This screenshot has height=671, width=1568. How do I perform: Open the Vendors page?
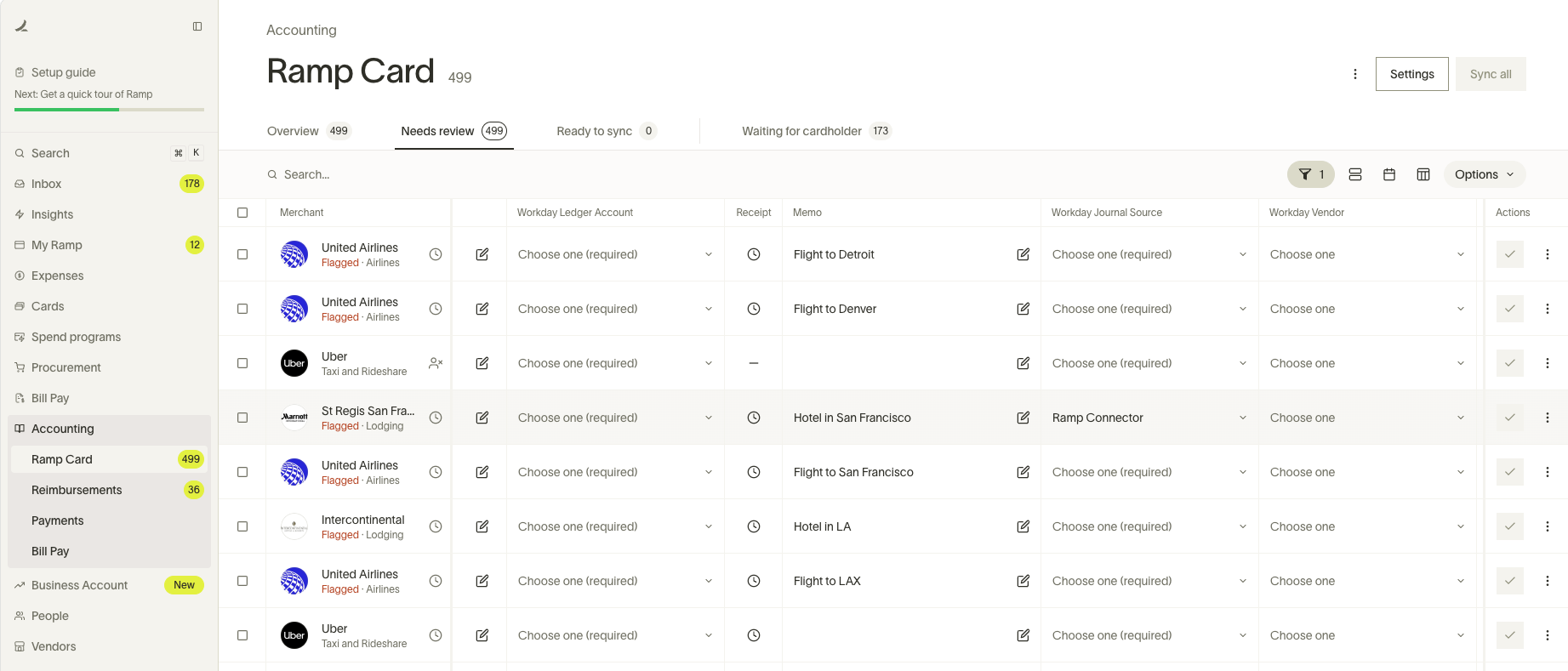coord(109,646)
